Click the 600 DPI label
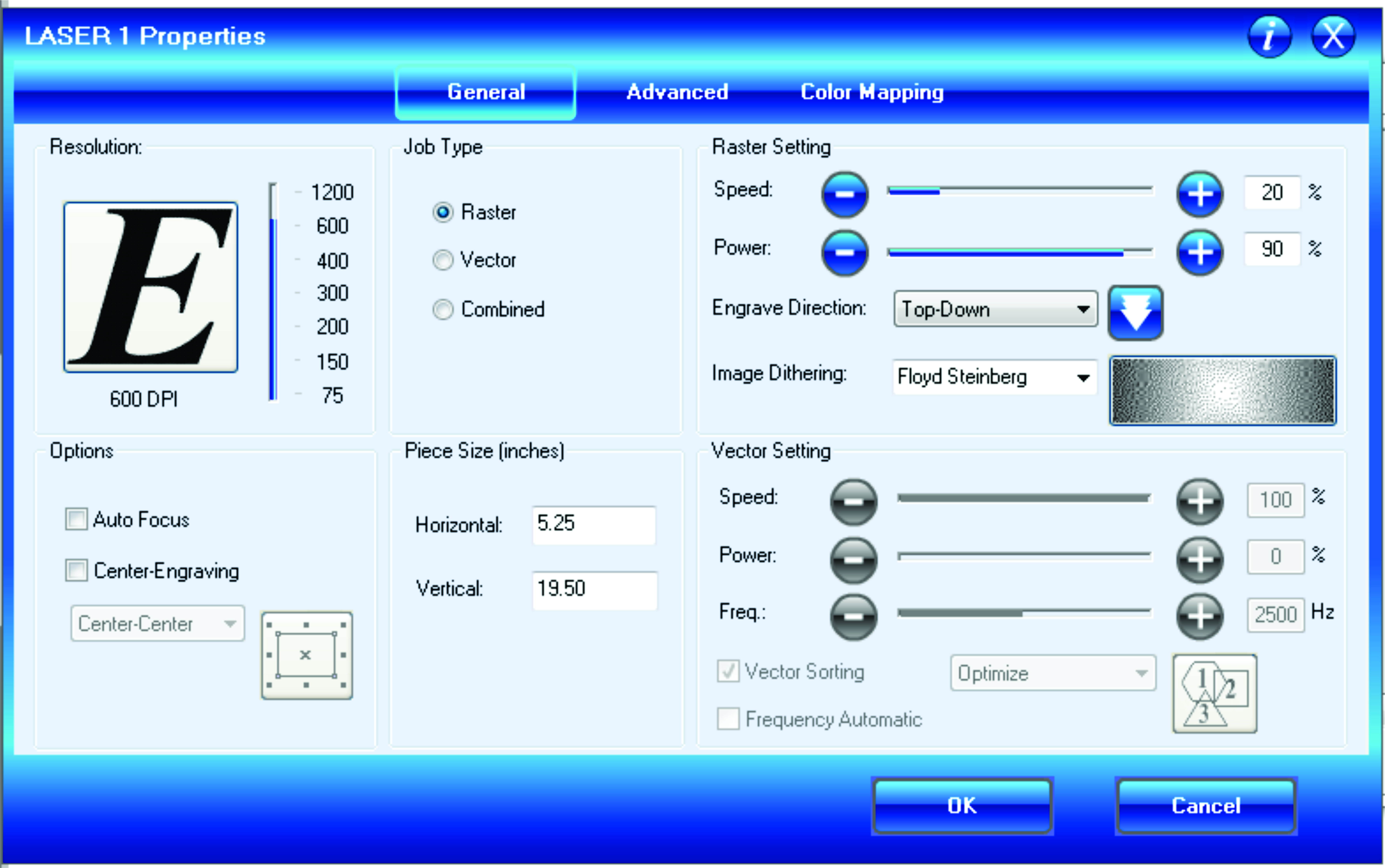1385x868 pixels. pyautogui.click(x=144, y=399)
